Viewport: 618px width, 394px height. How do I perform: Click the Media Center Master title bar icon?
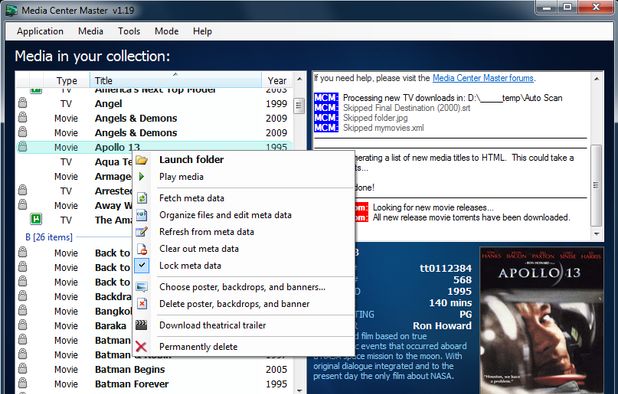11,10
